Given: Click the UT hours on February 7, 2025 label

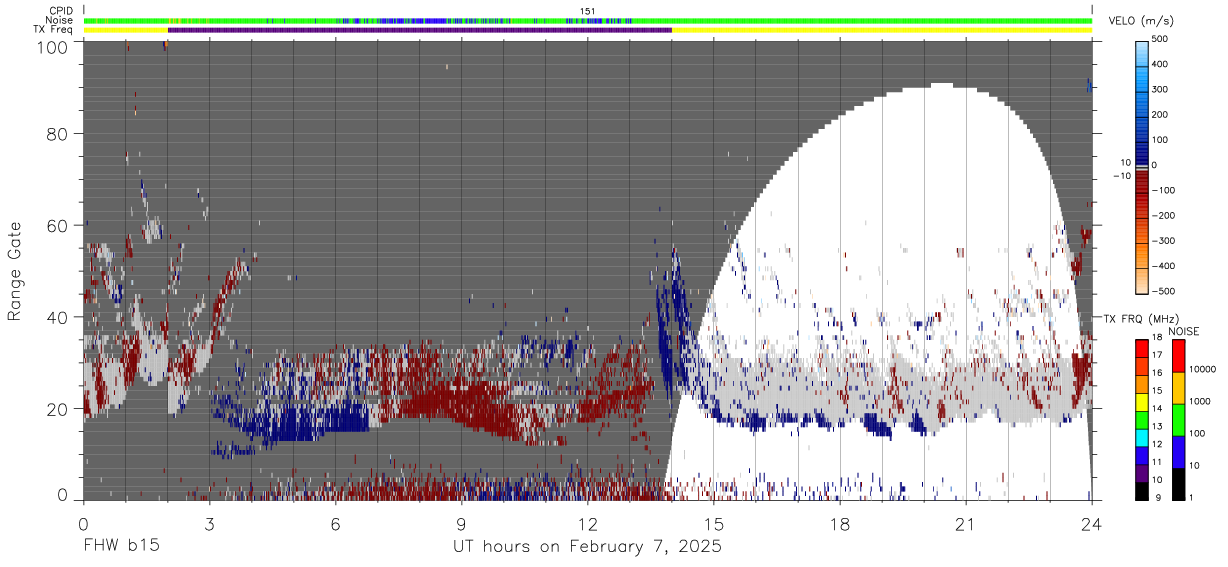Looking at the screenshot, I should (587, 546).
